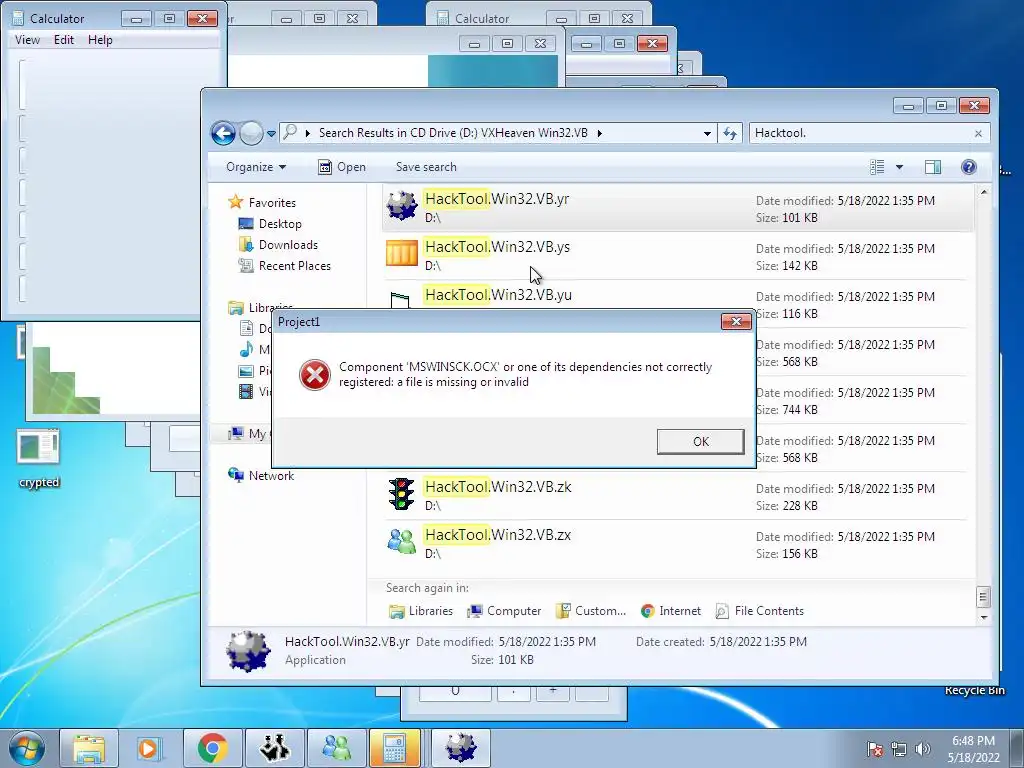Click the red error icon in Project1 dialog

coord(315,375)
